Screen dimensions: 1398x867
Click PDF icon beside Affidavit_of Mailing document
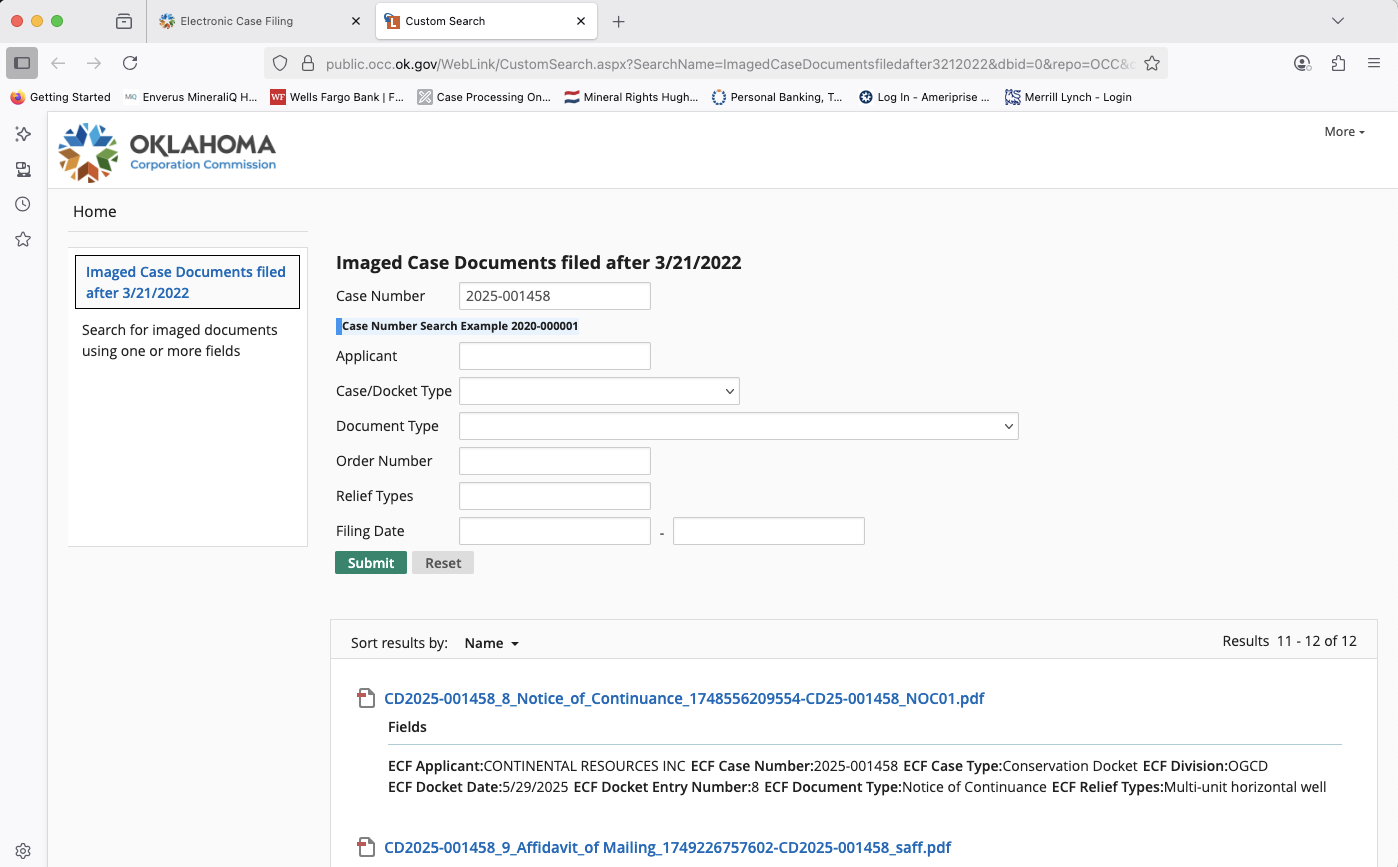click(367, 847)
